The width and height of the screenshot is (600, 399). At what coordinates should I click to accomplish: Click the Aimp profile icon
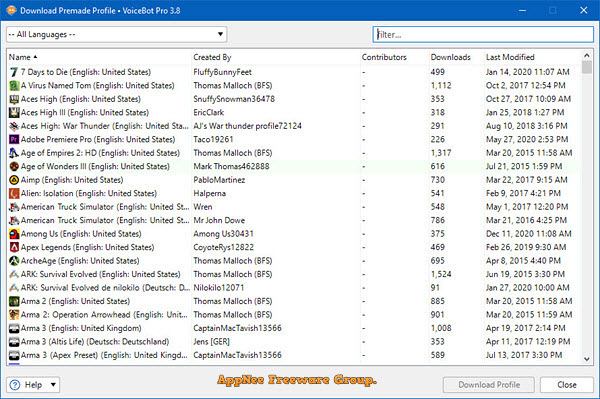pos(14,180)
